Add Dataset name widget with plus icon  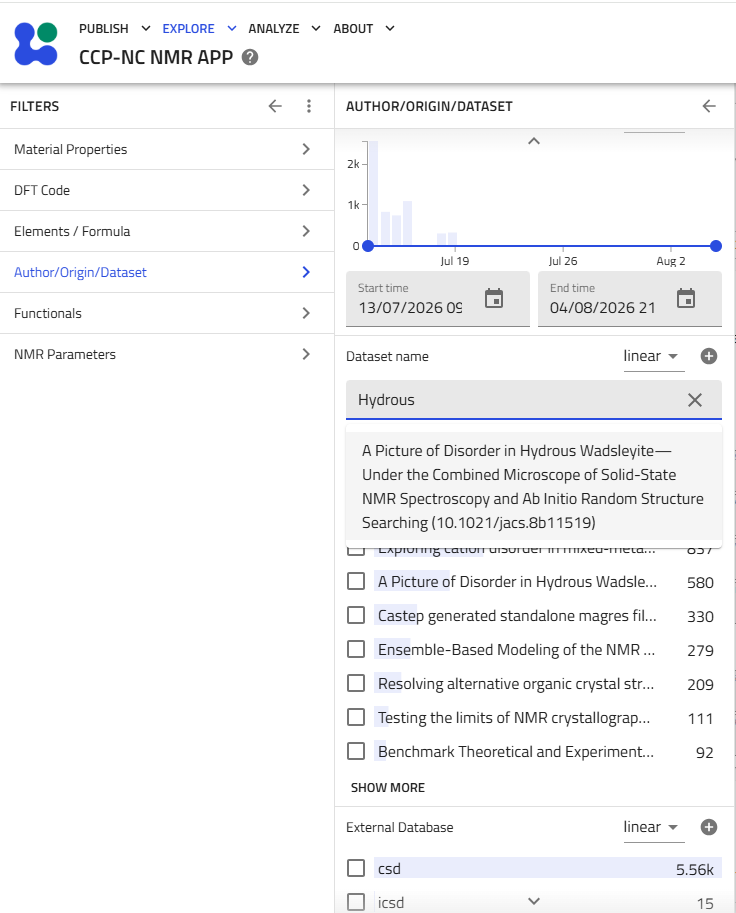coord(709,356)
